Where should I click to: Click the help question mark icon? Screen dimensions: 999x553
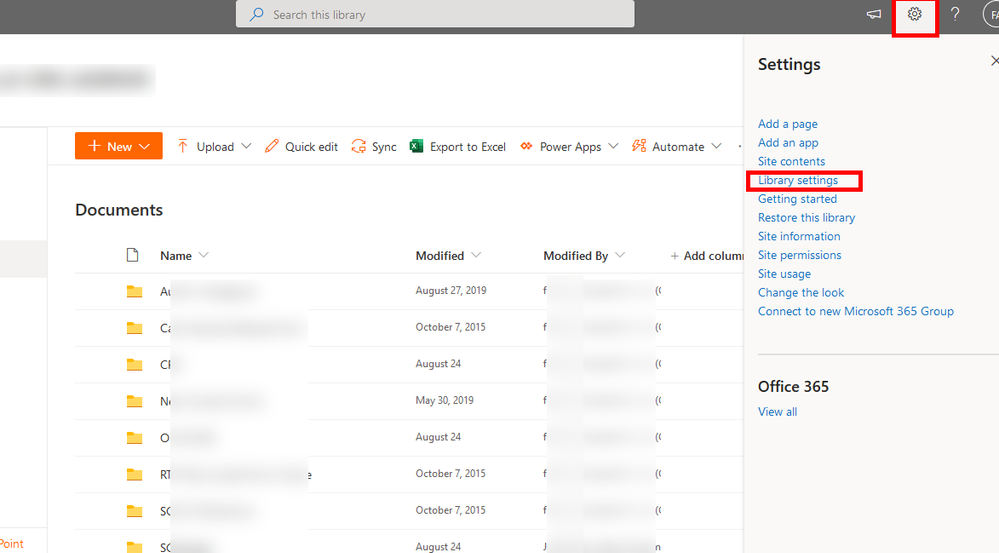(954, 14)
